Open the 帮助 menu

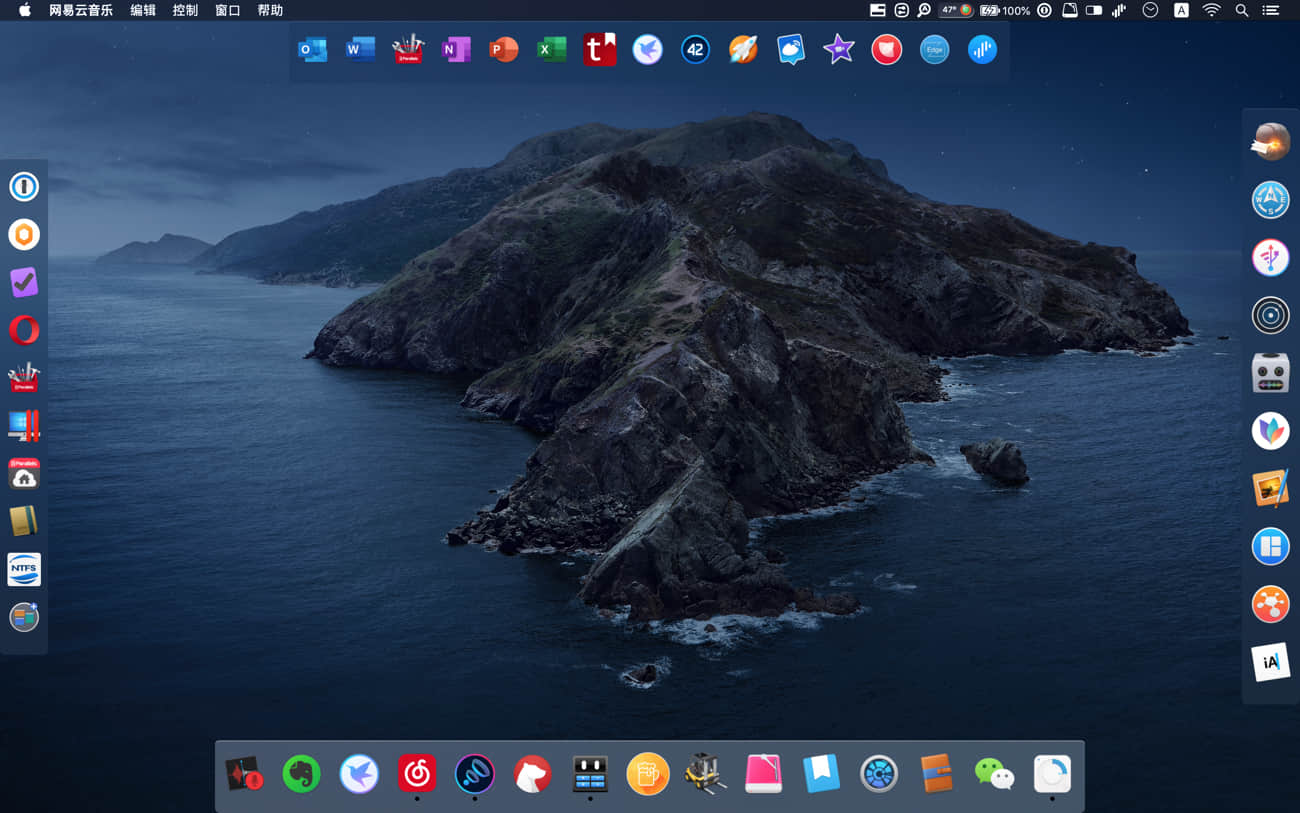(270, 10)
